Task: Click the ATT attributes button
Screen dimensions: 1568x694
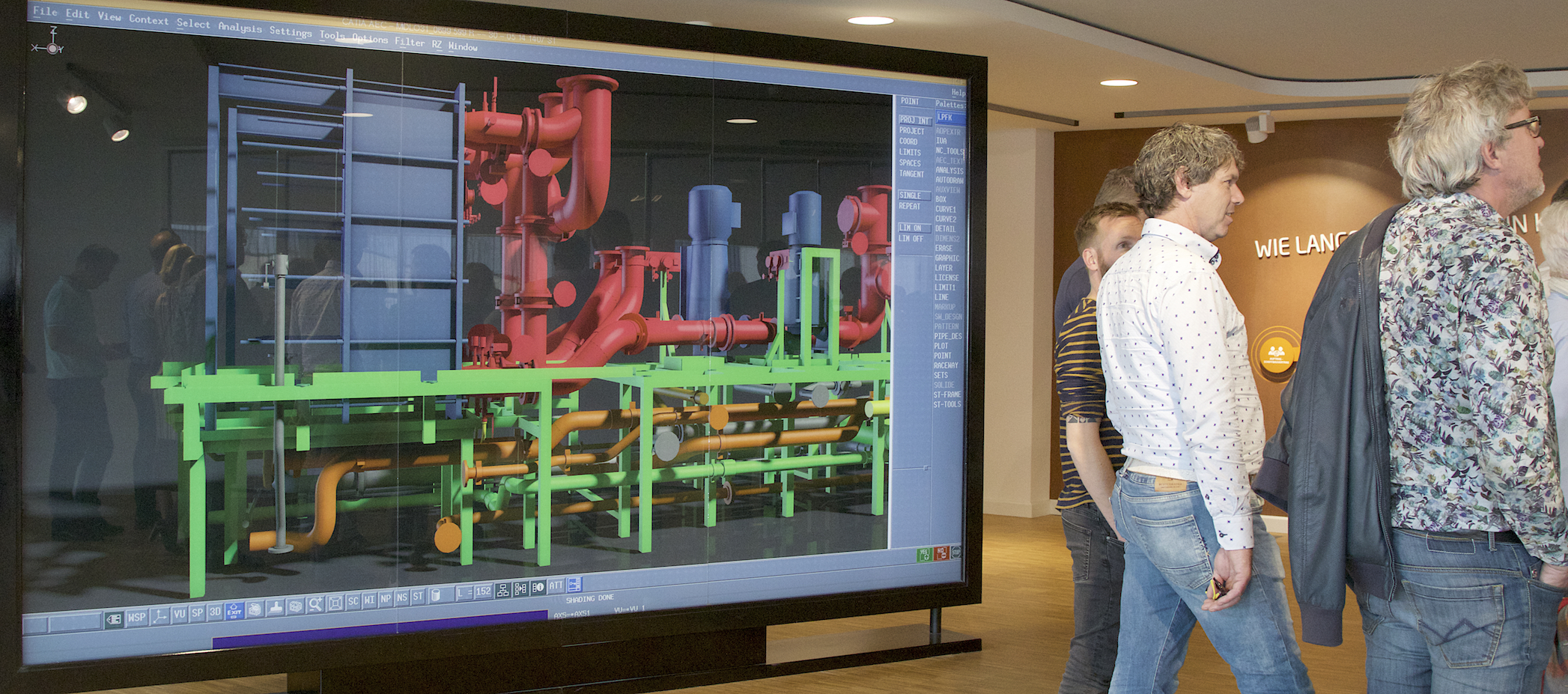Action: tap(556, 585)
